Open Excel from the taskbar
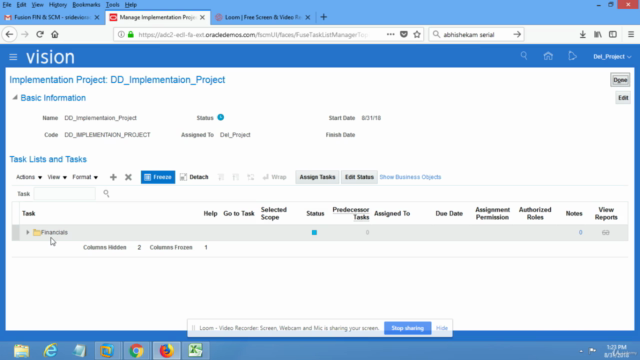This screenshot has width=640, height=360. point(196,351)
